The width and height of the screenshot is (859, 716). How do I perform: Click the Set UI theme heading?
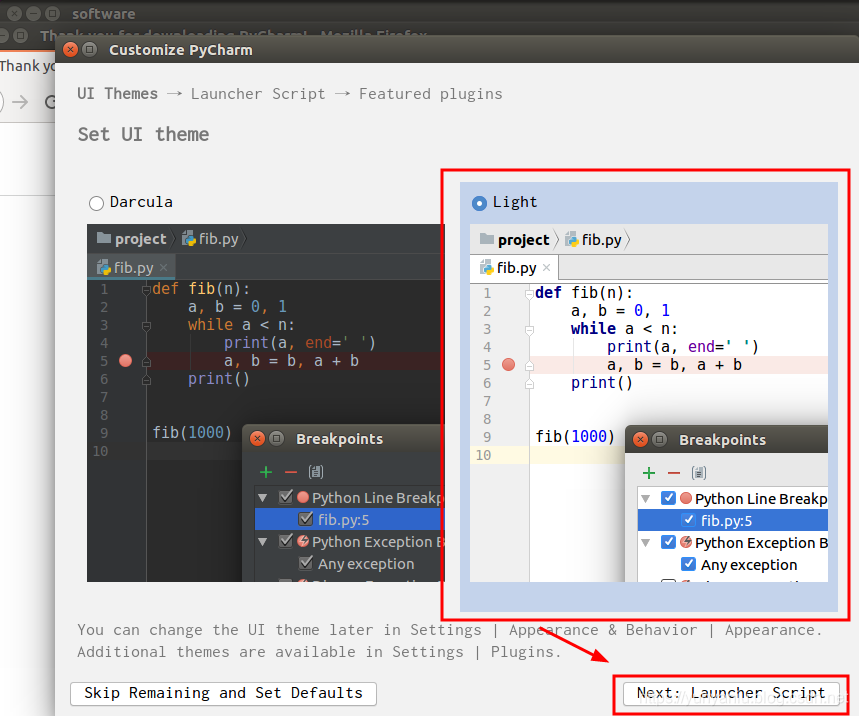(x=144, y=135)
